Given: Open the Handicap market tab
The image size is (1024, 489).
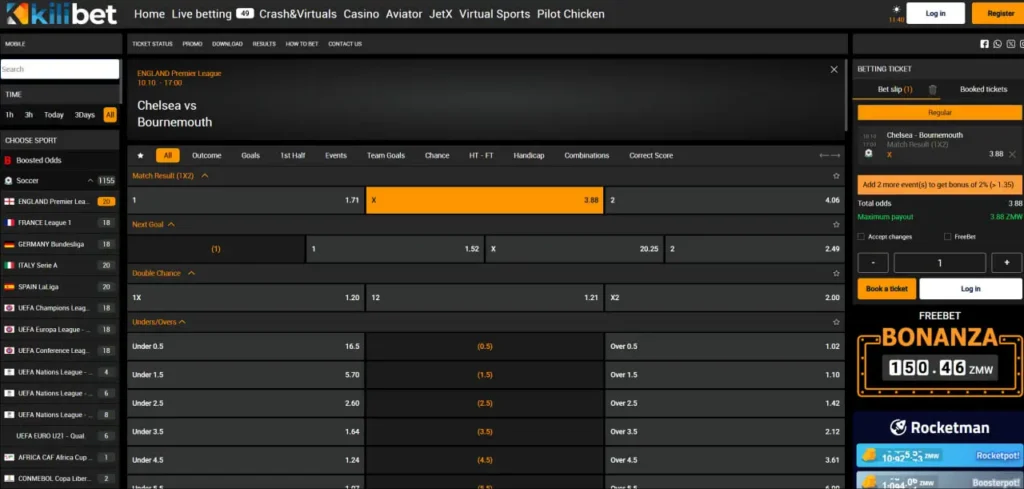Looking at the screenshot, I should pos(528,155).
